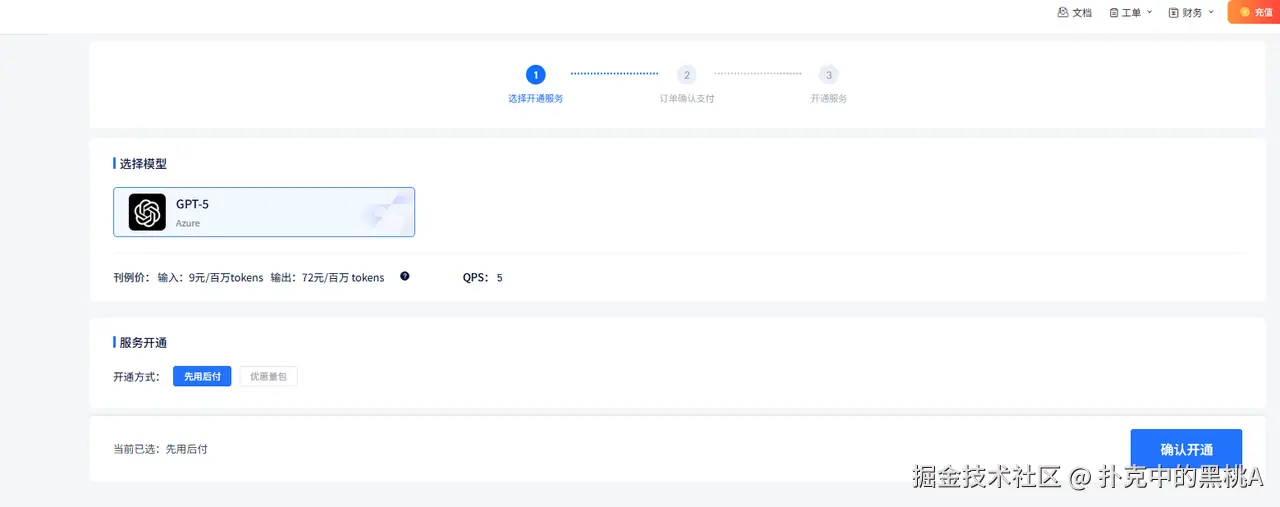Click the input price text 9元/百万tokens
The width and height of the screenshot is (1280, 507).
[226, 277]
